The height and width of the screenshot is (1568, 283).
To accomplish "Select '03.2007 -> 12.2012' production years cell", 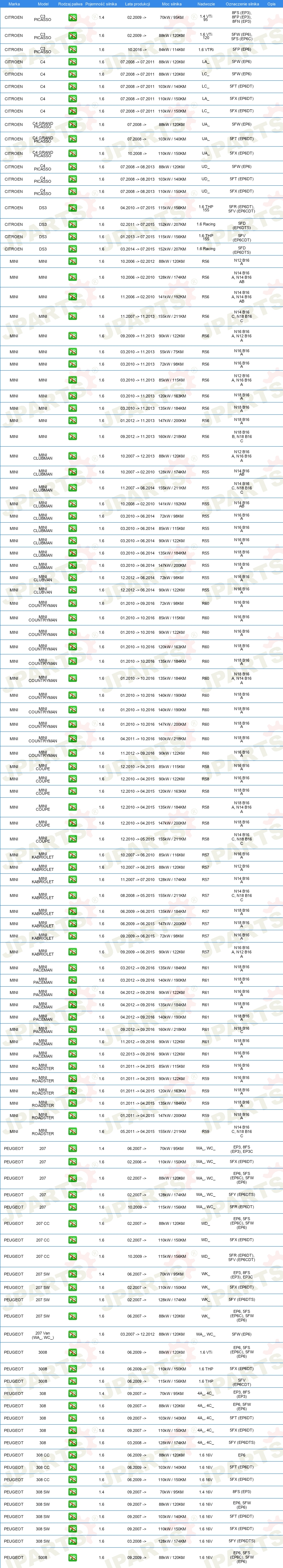I will point(137,1334).
